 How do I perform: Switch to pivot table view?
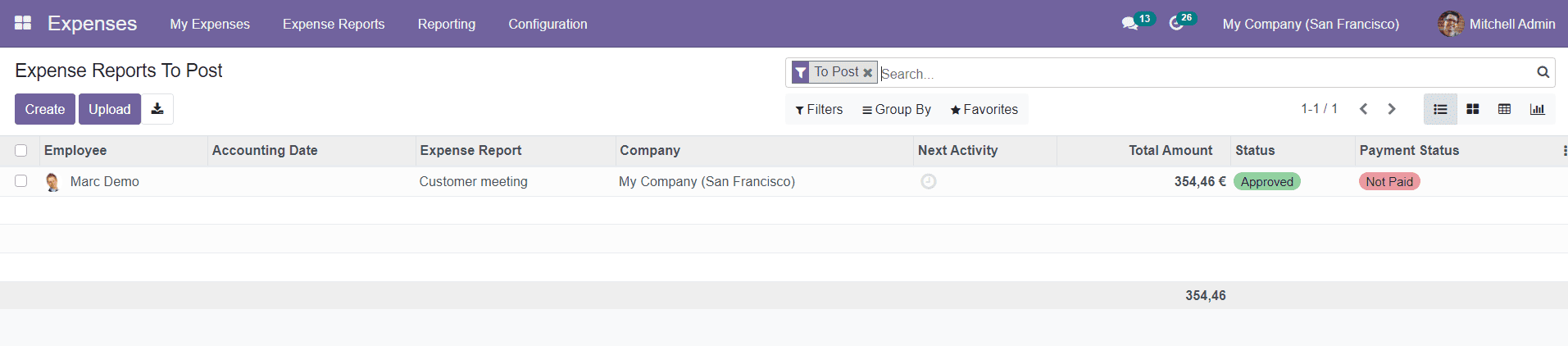(x=1504, y=109)
